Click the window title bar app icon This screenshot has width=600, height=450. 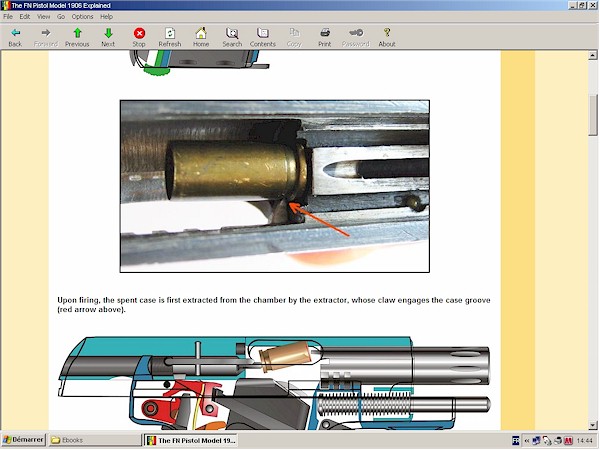click(x=5, y=5)
